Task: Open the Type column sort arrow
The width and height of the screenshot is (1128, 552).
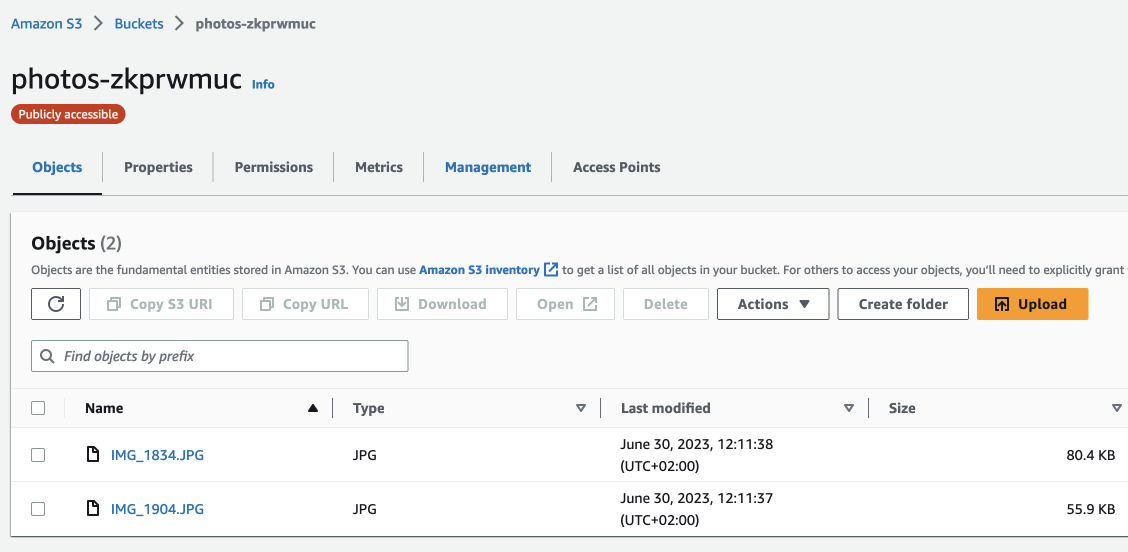Action: tap(581, 408)
